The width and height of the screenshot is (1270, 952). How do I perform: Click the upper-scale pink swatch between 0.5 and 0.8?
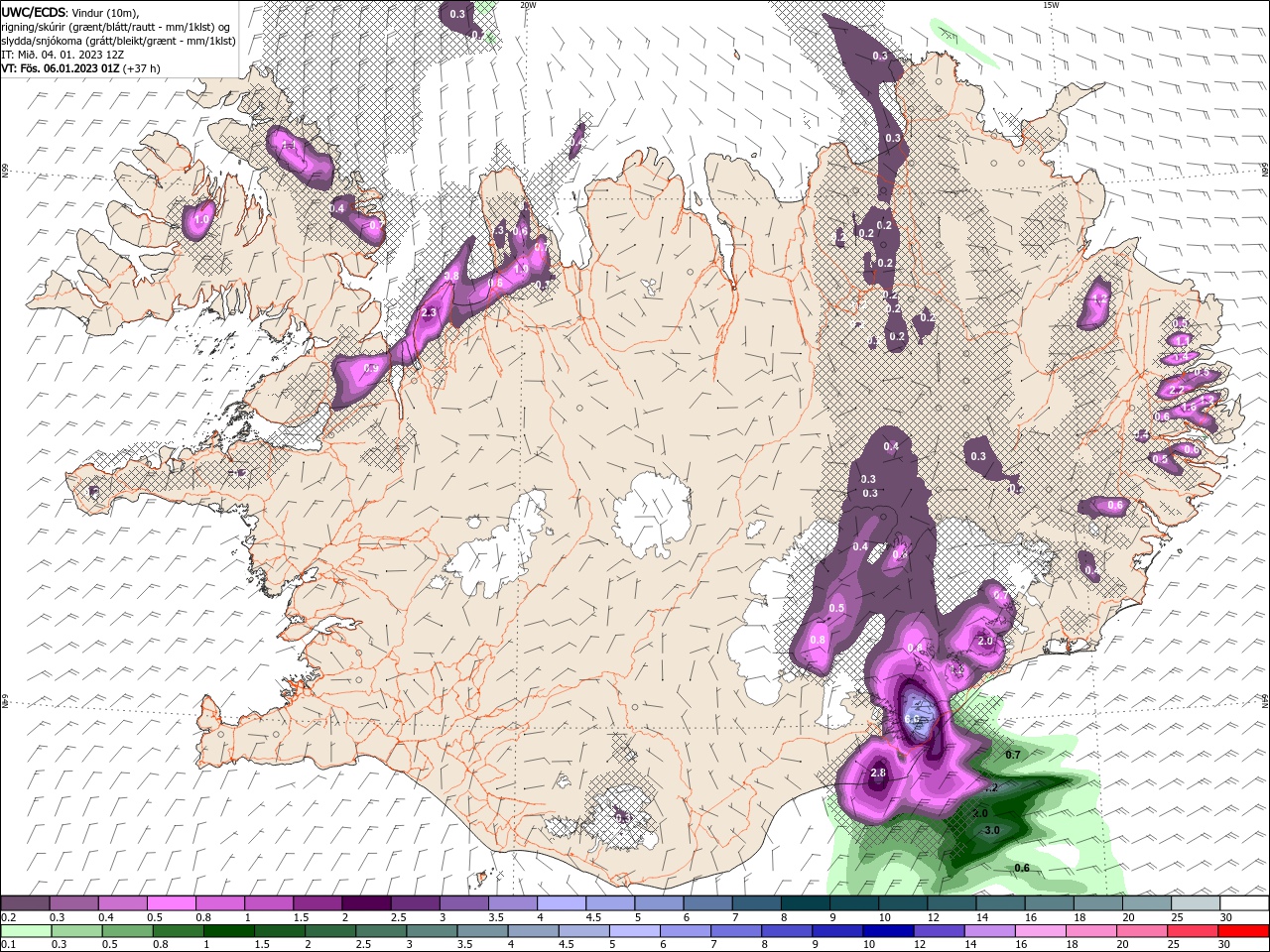tap(171, 903)
